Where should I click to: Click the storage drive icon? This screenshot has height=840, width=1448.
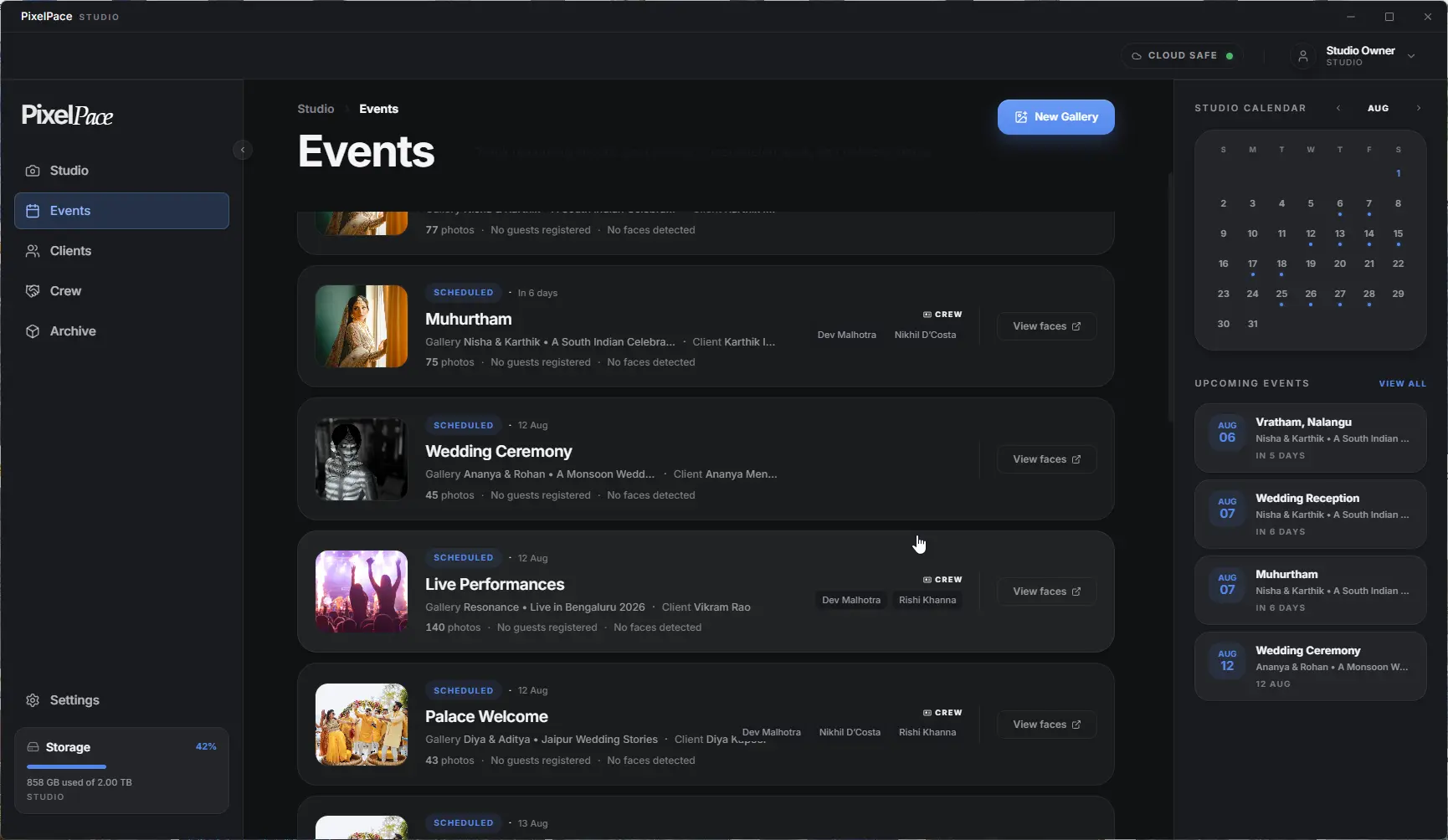(x=33, y=747)
